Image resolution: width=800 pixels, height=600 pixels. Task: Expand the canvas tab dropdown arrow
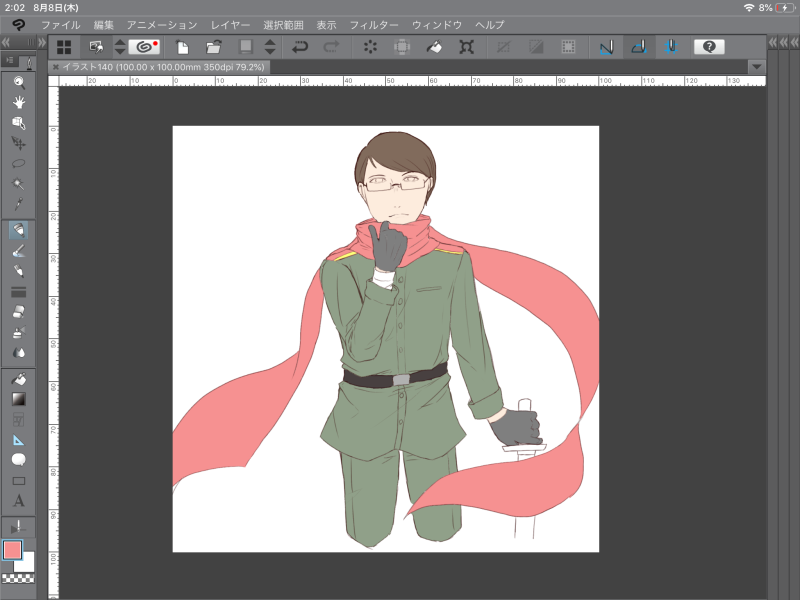tap(756, 66)
